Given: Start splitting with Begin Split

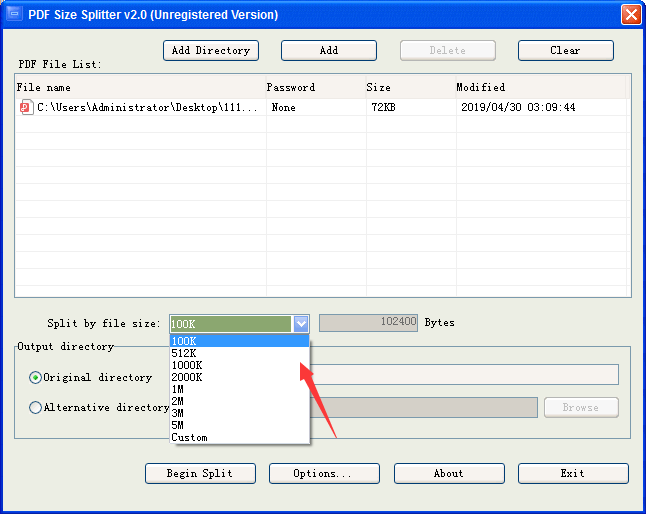Looking at the screenshot, I should (200, 473).
